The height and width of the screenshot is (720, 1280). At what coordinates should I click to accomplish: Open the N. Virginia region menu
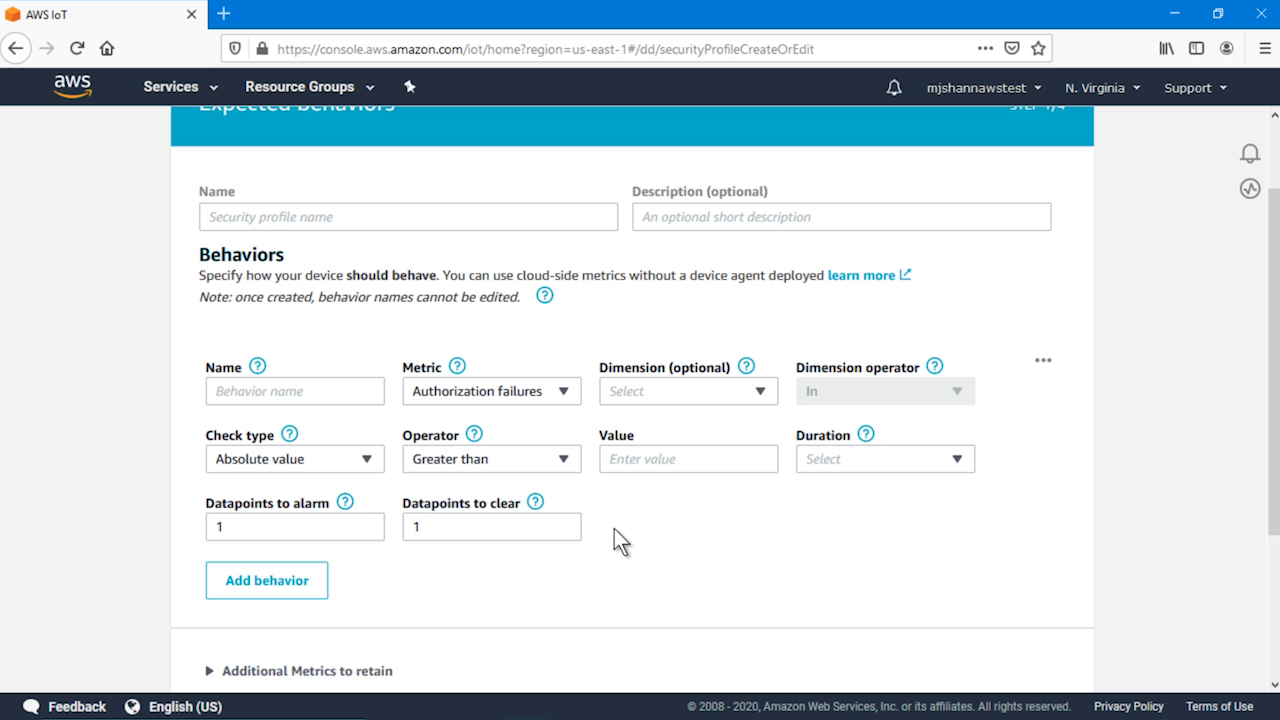point(1102,88)
